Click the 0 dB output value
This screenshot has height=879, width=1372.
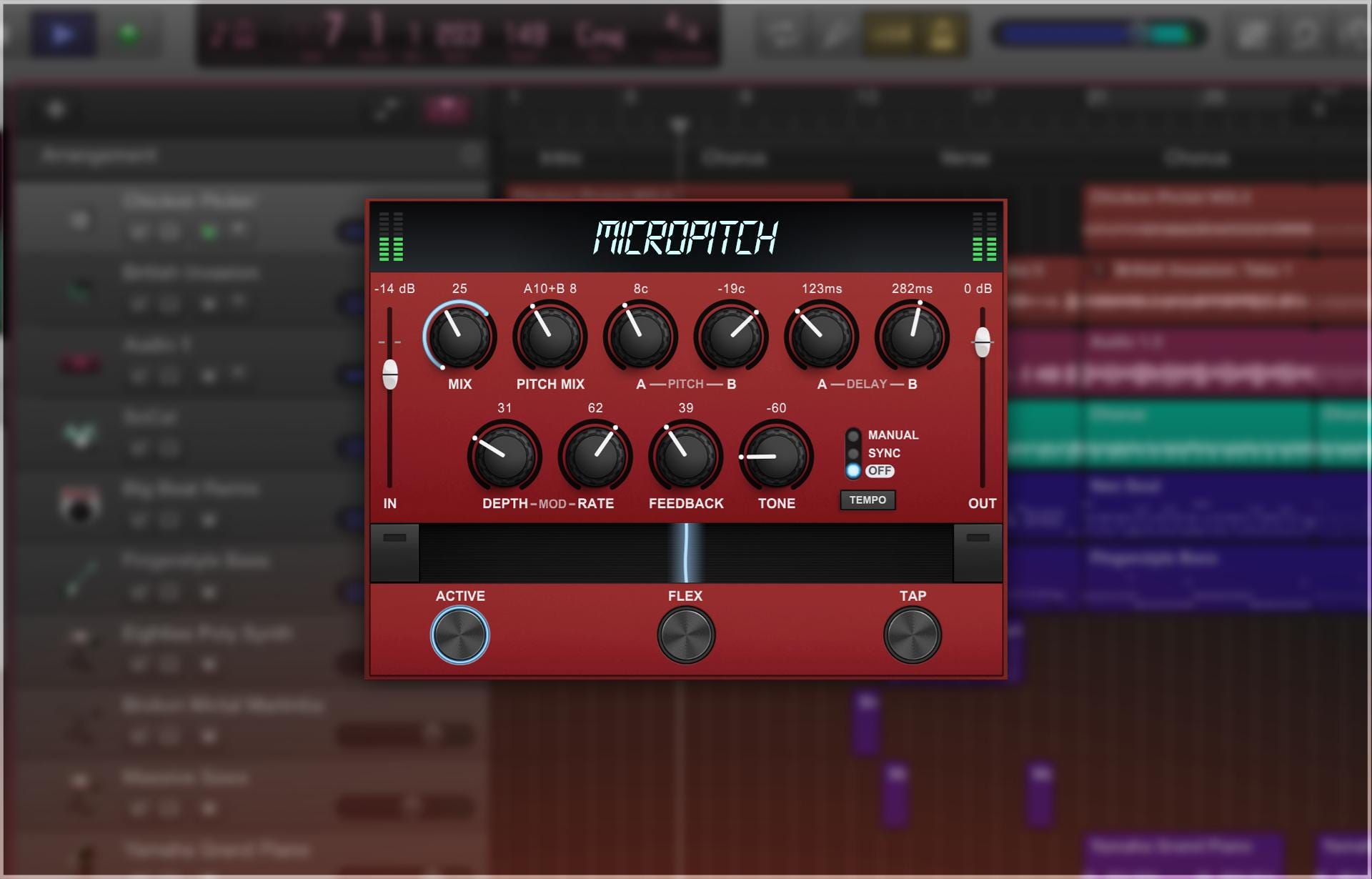coord(978,289)
